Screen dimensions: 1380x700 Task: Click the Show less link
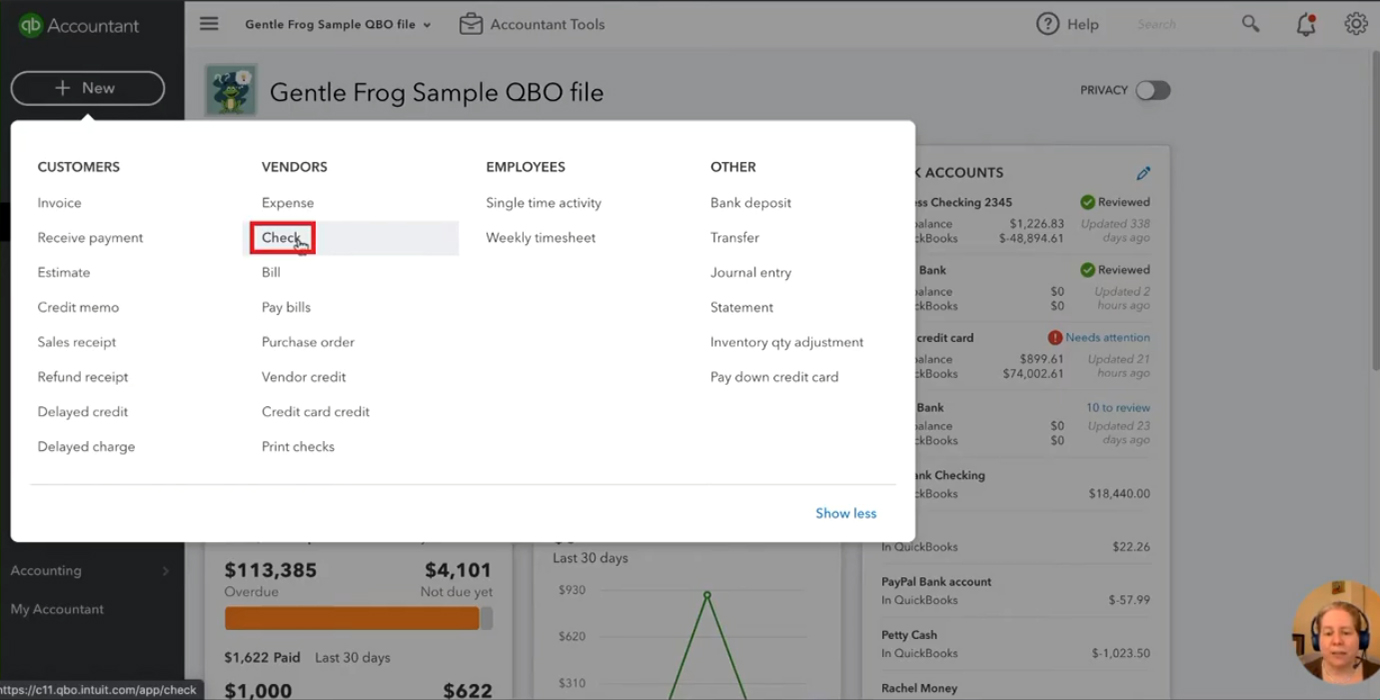pyautogui.click(x=846, y=514)
